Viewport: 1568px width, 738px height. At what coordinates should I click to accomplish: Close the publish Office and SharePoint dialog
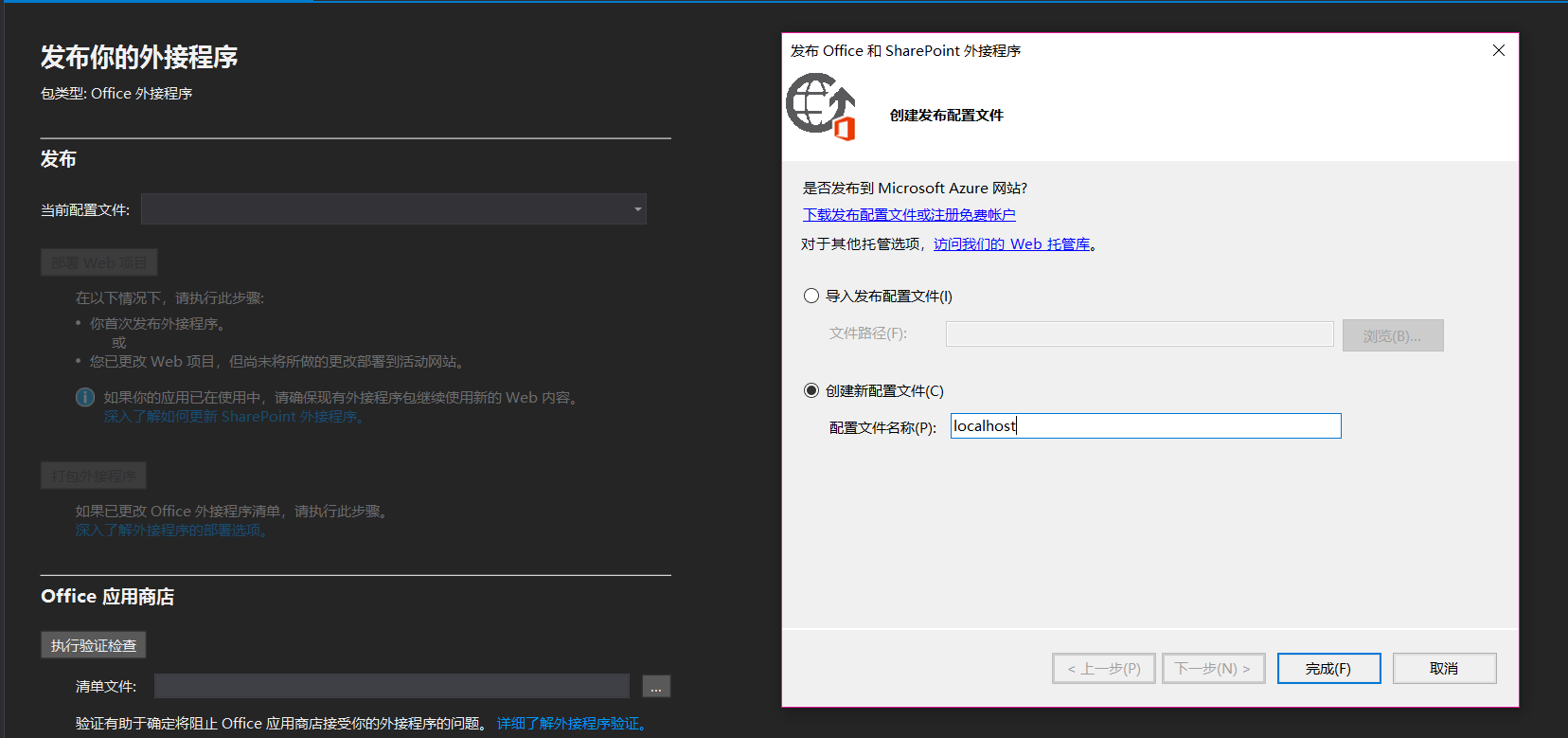pos(1498,50)
